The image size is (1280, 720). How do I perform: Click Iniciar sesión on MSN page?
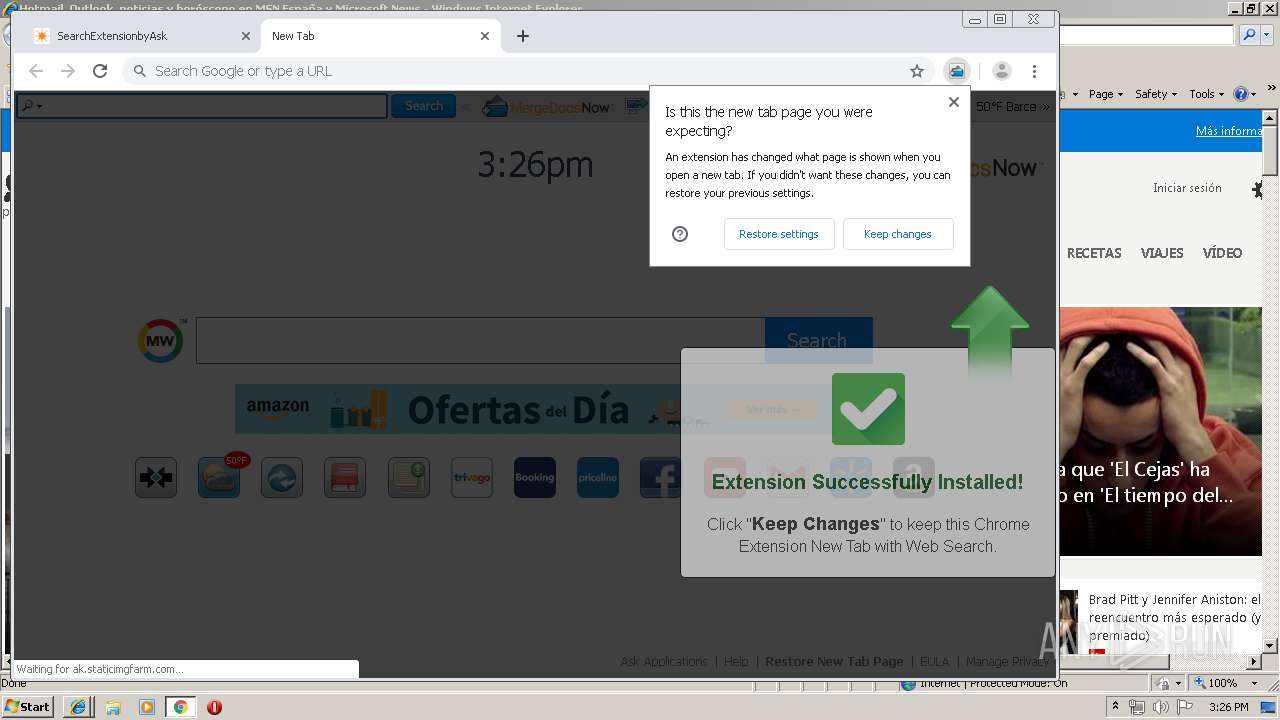coord(1187,188)
